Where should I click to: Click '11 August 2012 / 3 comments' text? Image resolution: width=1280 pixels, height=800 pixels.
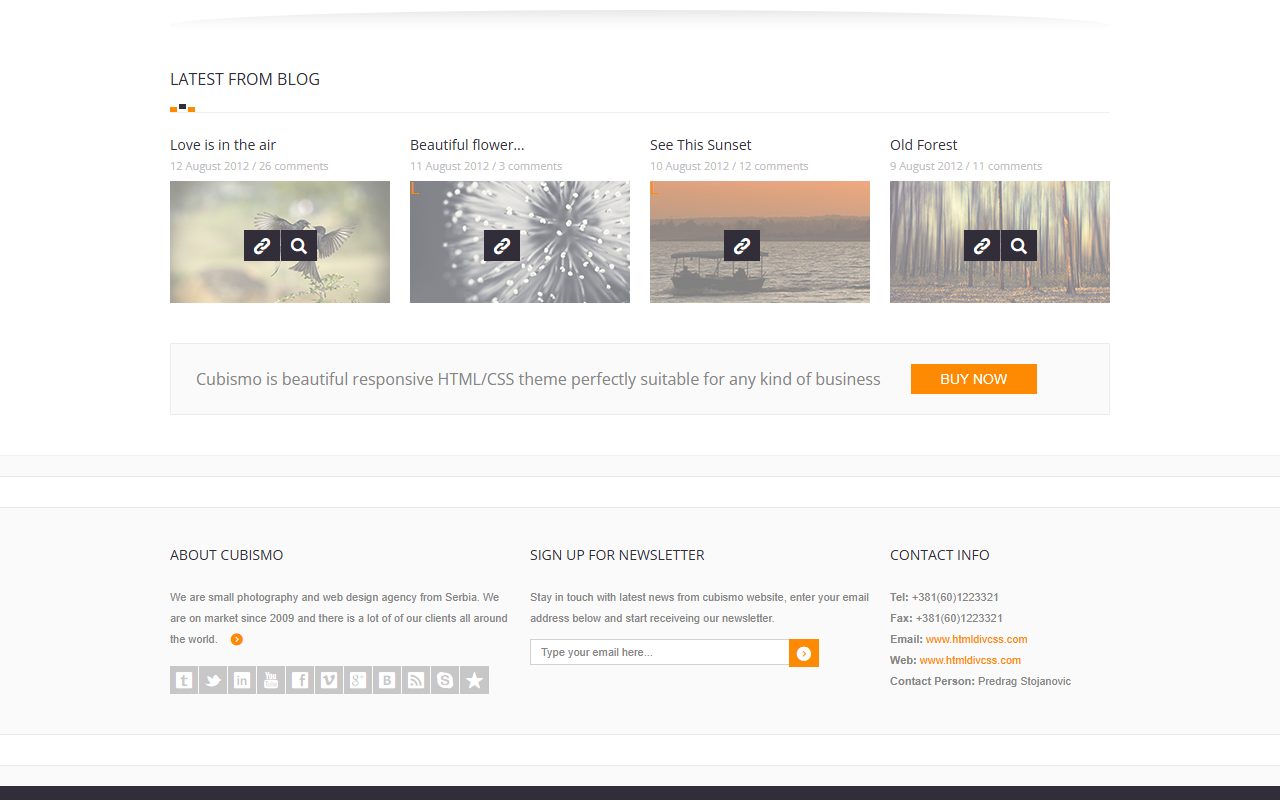(x=486, y=166)
